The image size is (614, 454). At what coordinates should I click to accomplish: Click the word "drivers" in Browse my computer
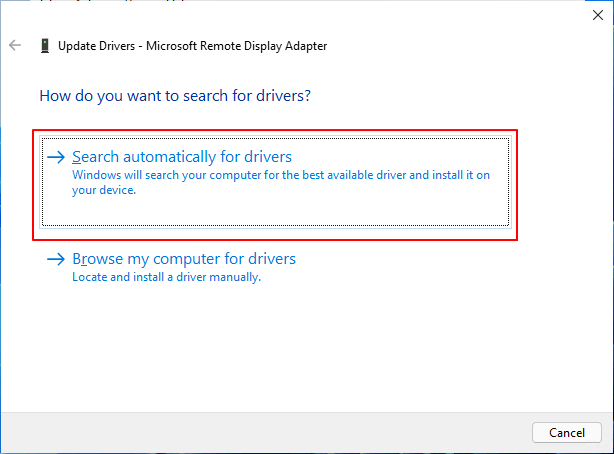(271, 259)
